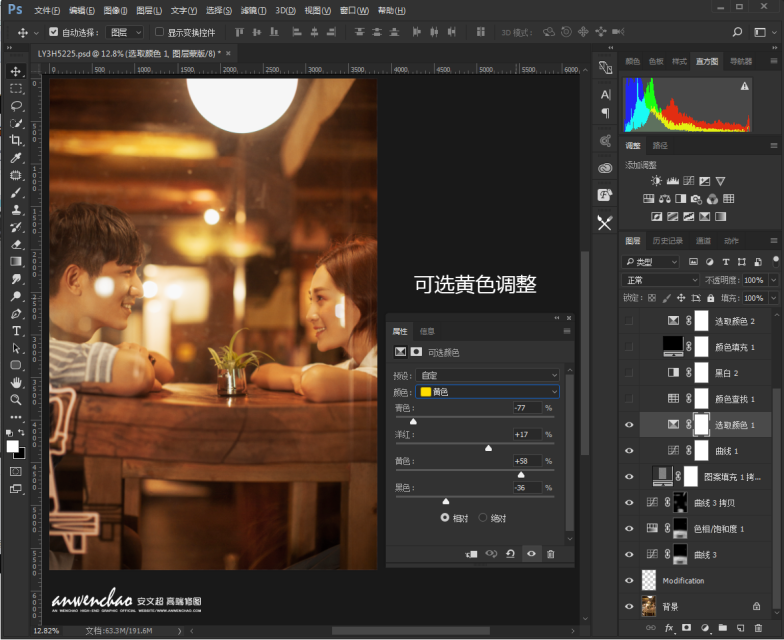Open Layers panel flyout menu
The image size is (784, 640).
pyautogui.click(x=774, y=240)
